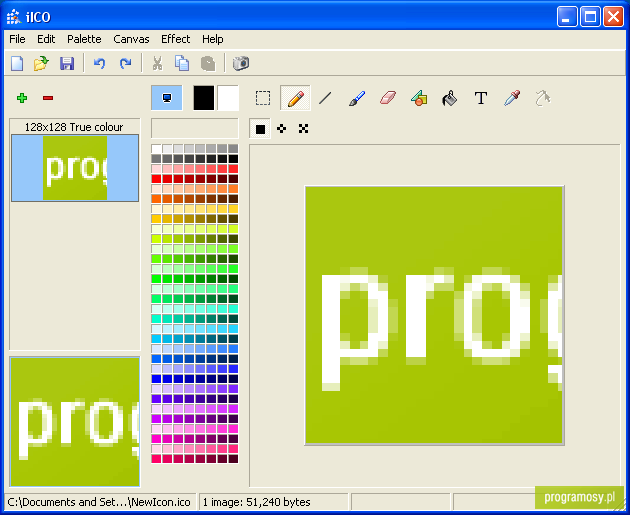Screen dimensions: 630x515
Task: Open the Canvas menu
Action: (x=131, y=39)
